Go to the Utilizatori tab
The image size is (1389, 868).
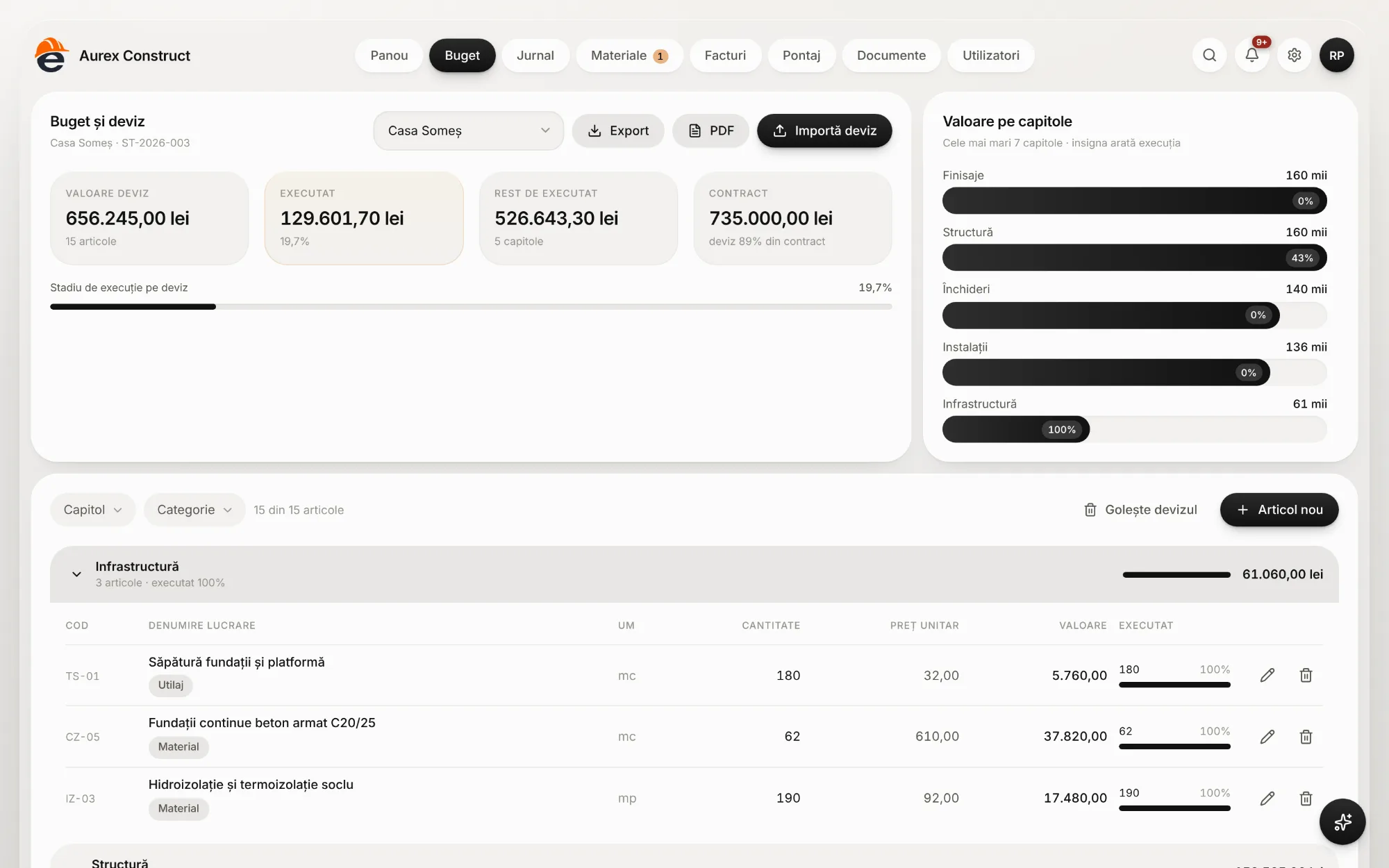point(991,56)
